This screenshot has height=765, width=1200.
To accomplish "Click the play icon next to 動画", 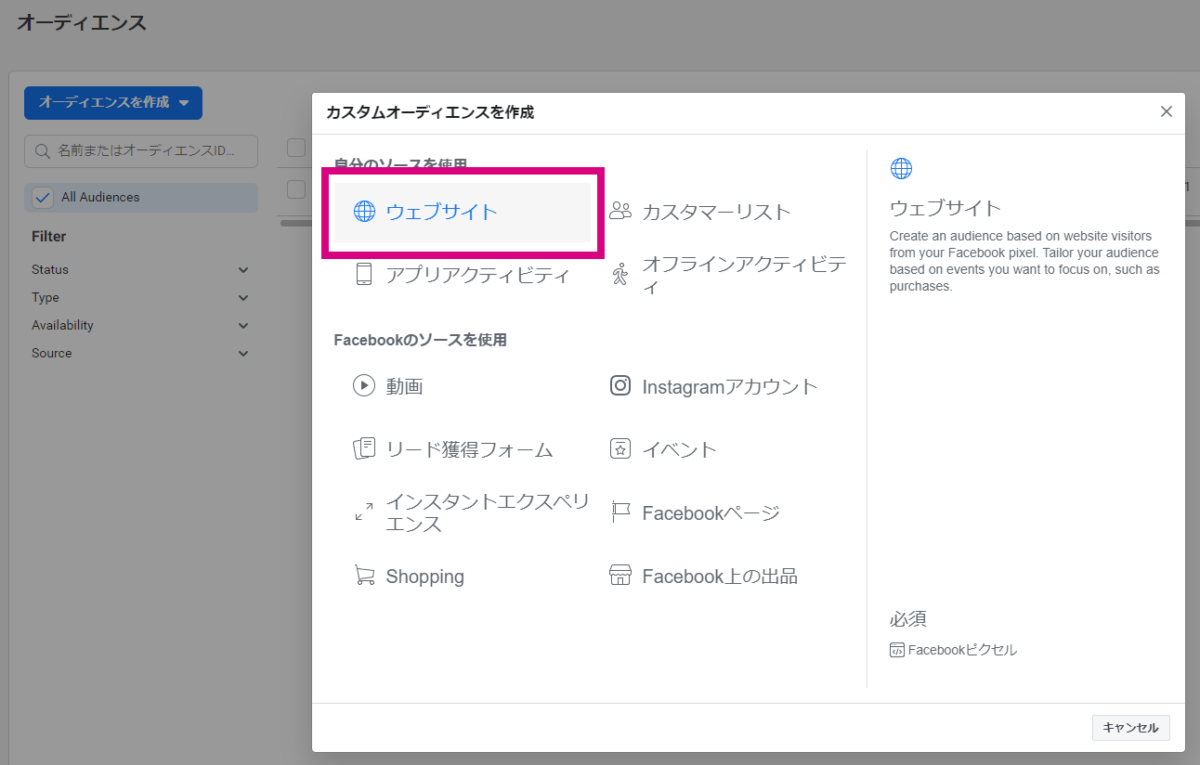I will point(364,385).
